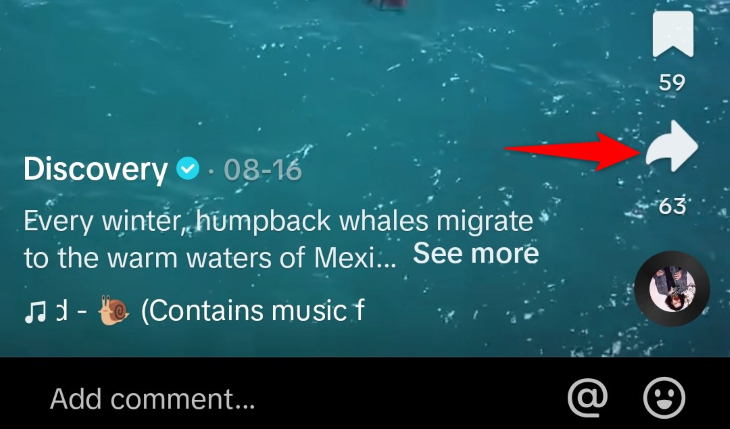Click the post date 08-16
Image resolution: width=730 pixels, height=429 pixels.
[263, 170]
